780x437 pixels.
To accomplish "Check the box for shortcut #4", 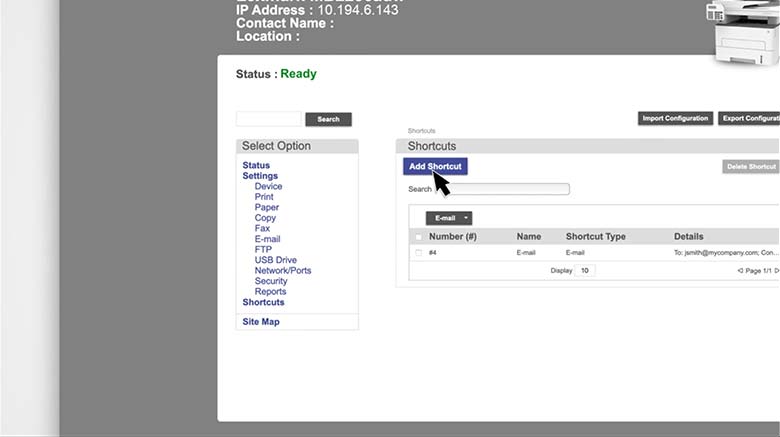I will [x=418, y=253].
